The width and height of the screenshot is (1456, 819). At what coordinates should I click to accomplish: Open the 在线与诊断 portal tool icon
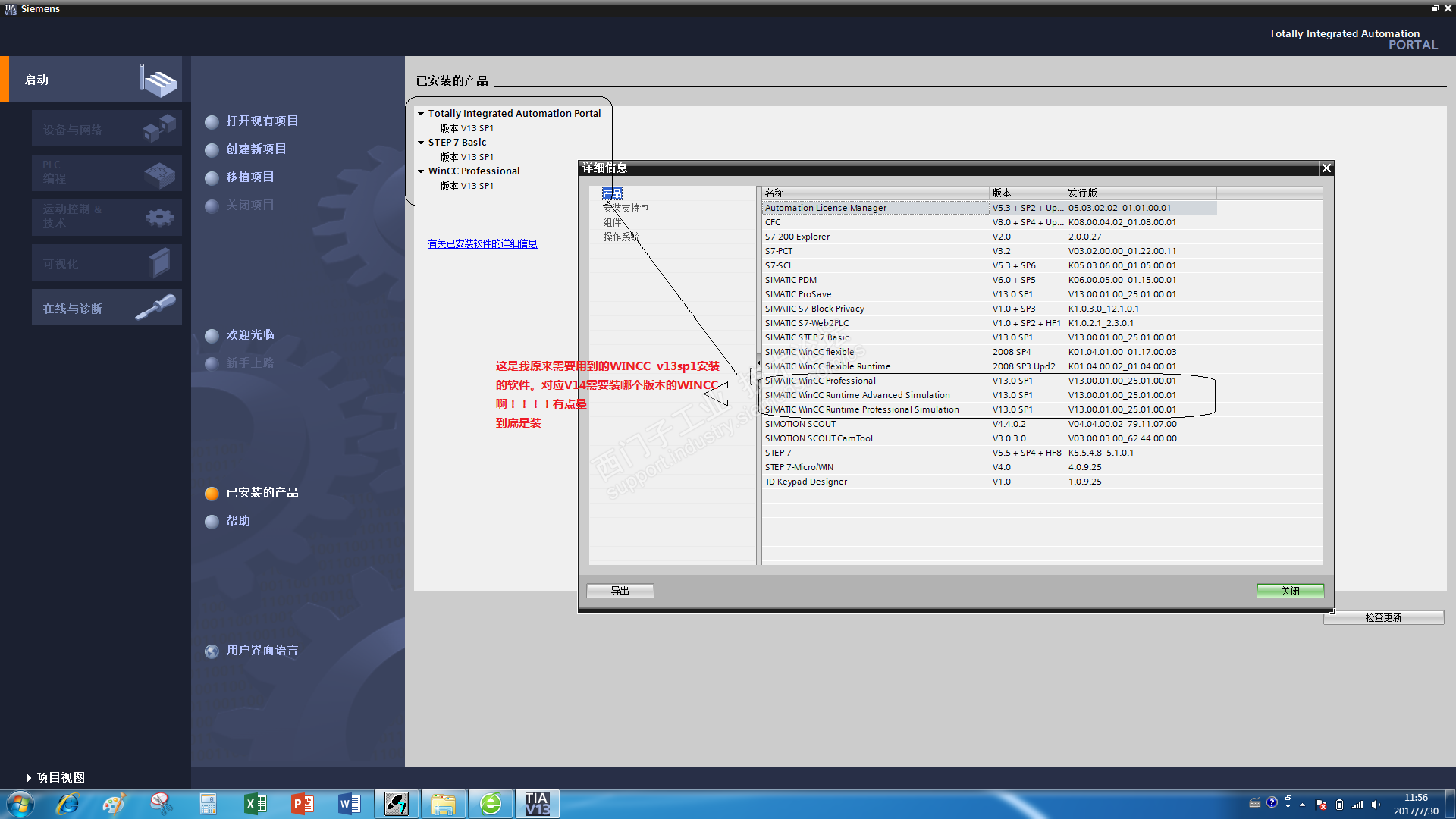pyautogui.click(x=155, y=307)
